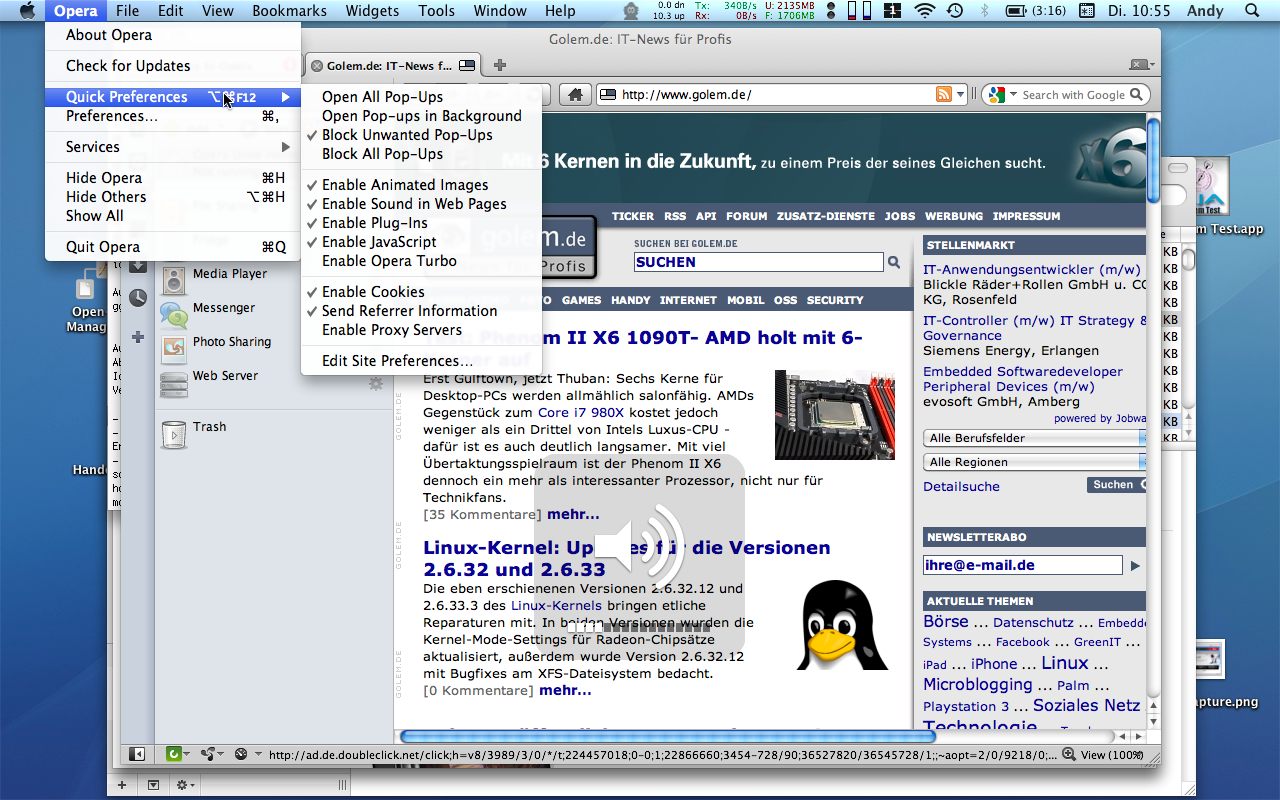Open the Bookmarks menu in the menu bar

(x=289, y=11)
